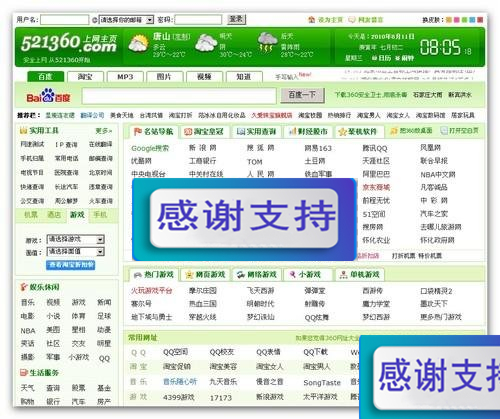
Task: Click the 登录 login button
Action: tap(236, 19)
